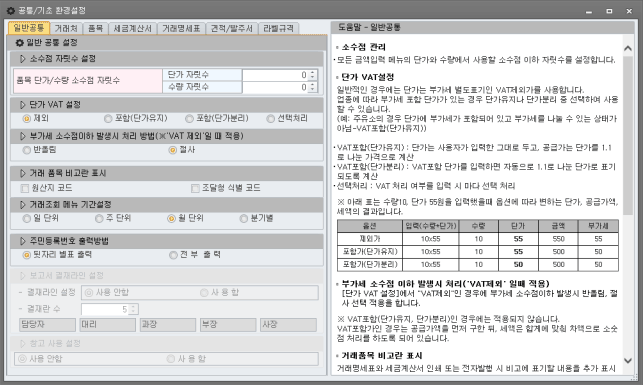Click the 포함가(단가분리) row in help table

point(478,264)
